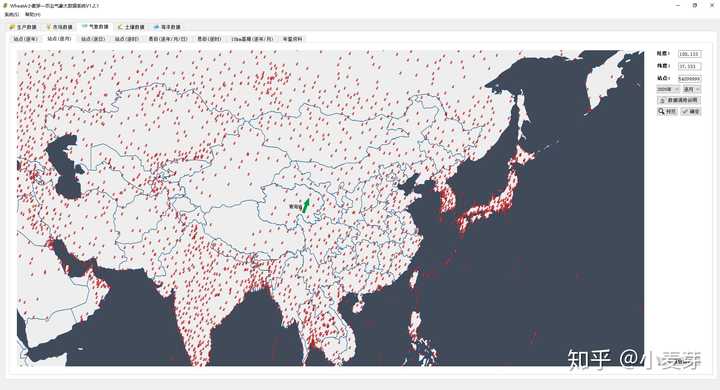Switch to the 站点(逐年) sub-tab

26,39
